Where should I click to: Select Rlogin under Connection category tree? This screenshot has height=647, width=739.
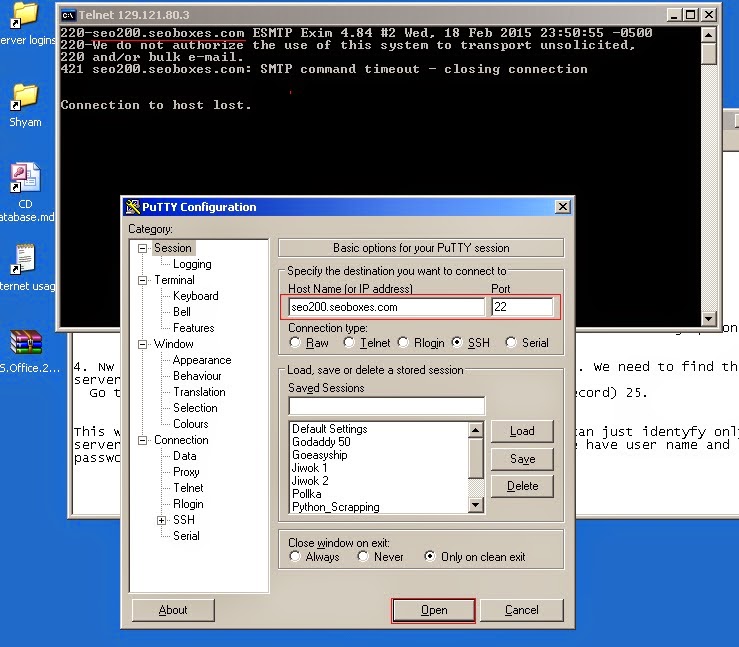189,504
